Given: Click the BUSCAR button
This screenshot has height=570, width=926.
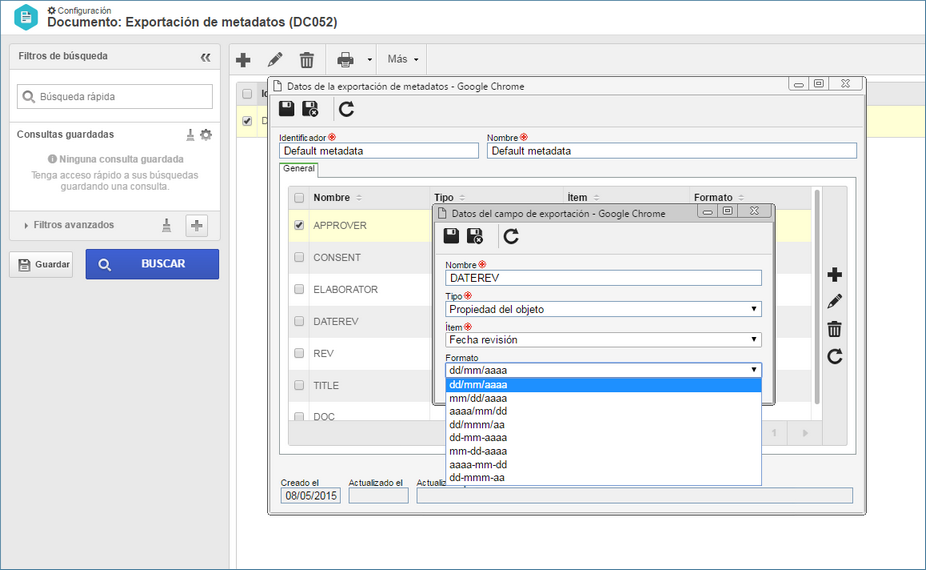Looking at the screenshot, I should point(152,264).
